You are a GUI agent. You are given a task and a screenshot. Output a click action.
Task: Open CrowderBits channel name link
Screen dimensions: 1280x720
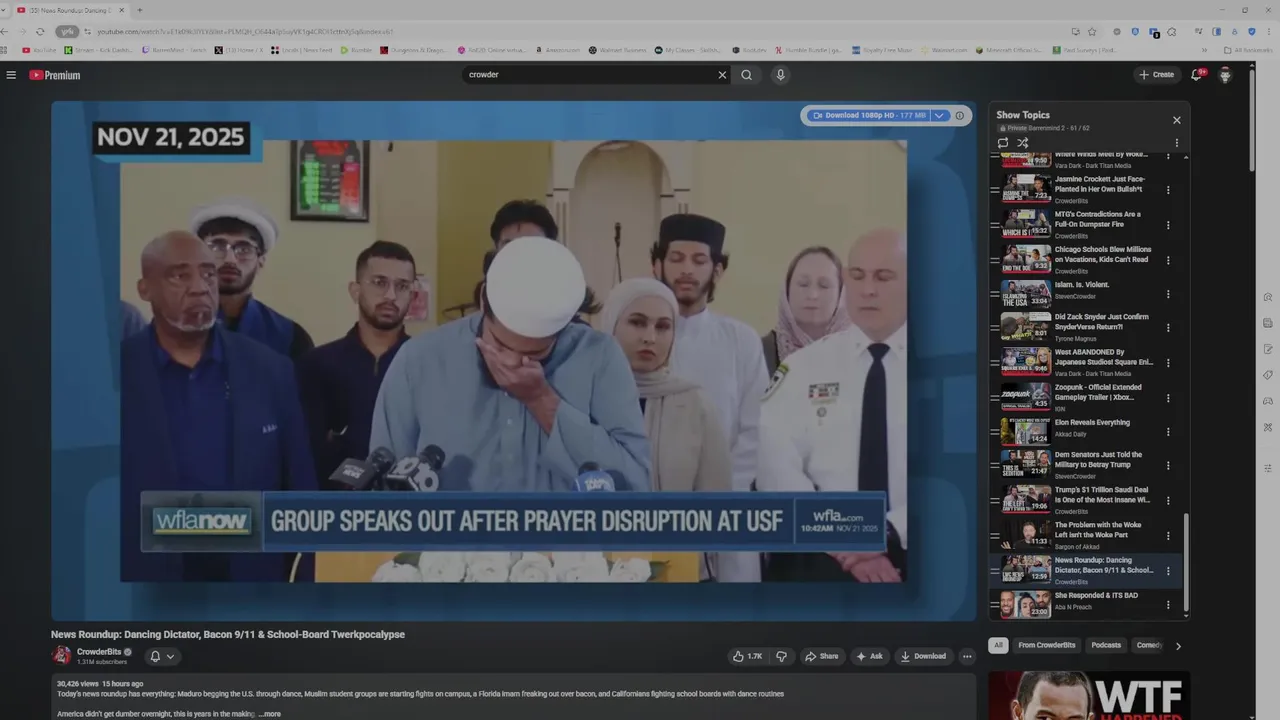pyautogui.click(x=99, y=652)
